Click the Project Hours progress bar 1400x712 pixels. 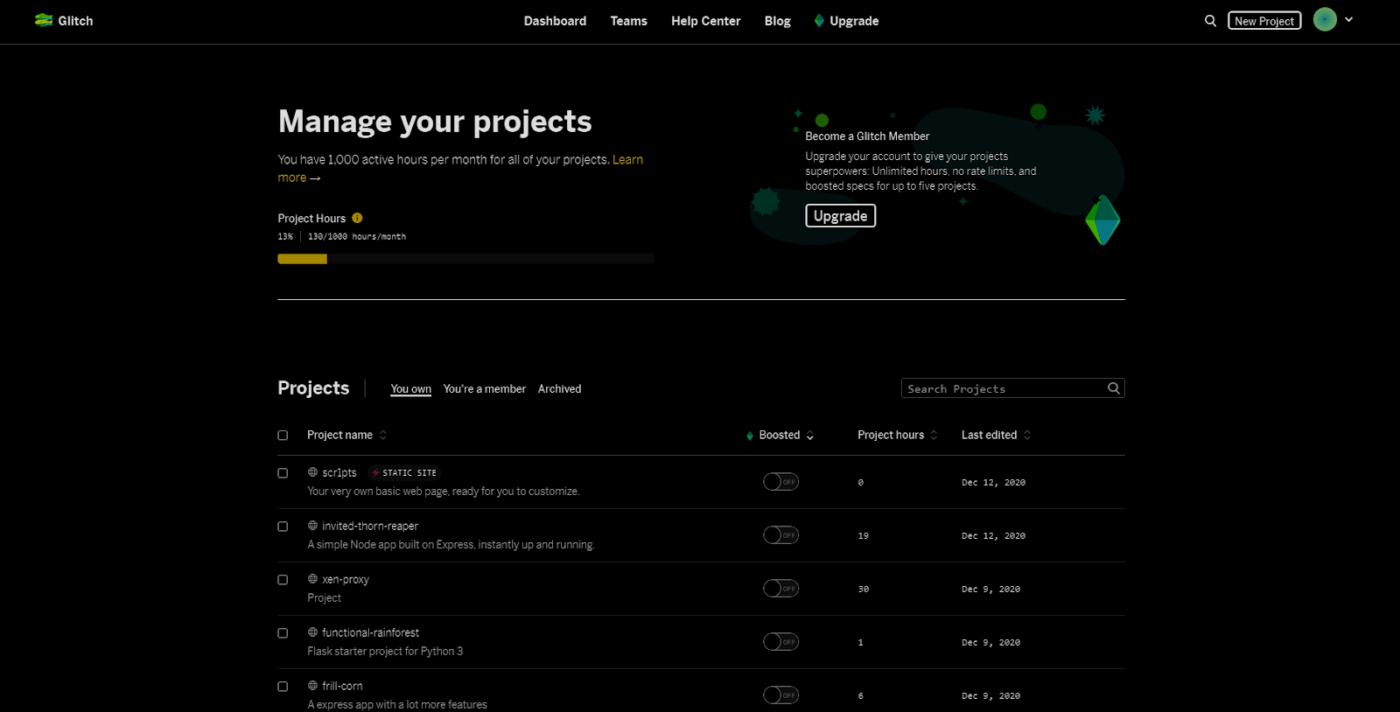pyautogui.click(x=465, y=259)
